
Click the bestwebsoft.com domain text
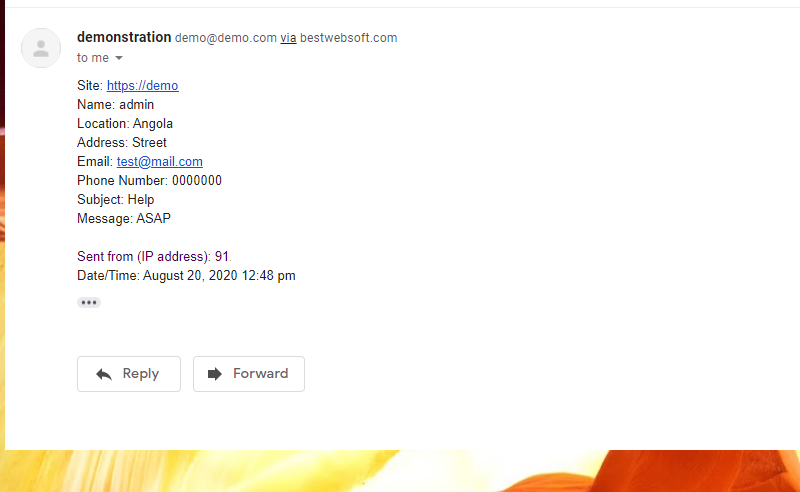(x=348, y=38)
